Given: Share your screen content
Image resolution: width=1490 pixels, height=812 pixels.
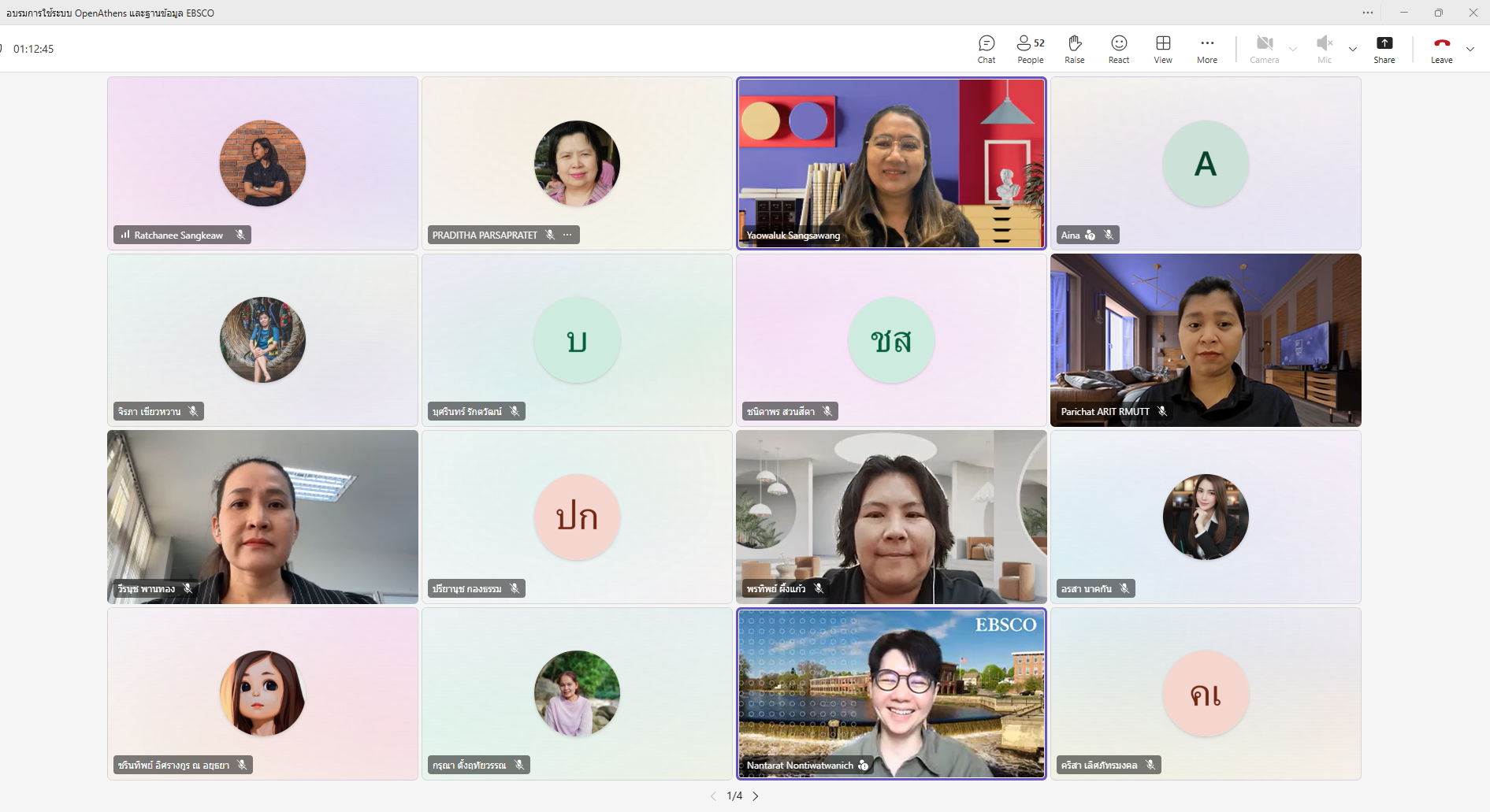Looking at the screenshot, I should coord(1384,49).
